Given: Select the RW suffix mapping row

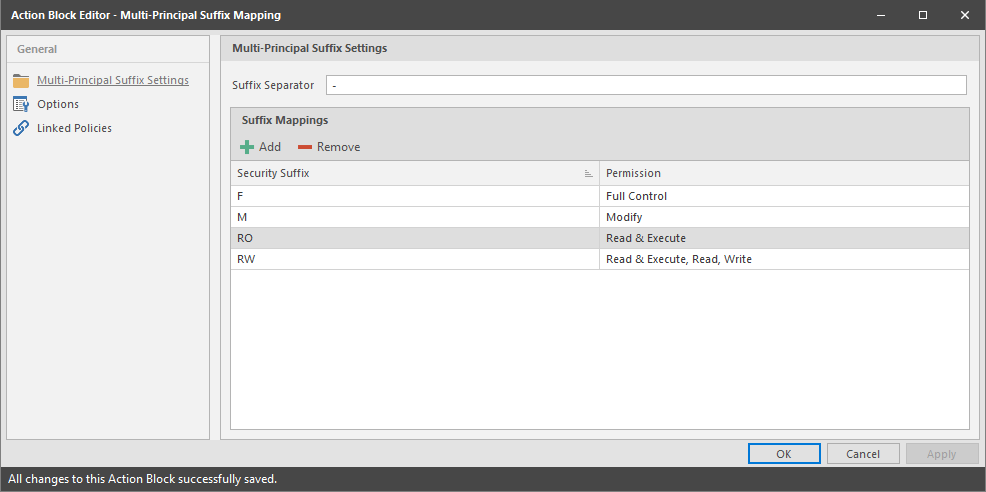Looking at the screenshot, I should (414, 259).
